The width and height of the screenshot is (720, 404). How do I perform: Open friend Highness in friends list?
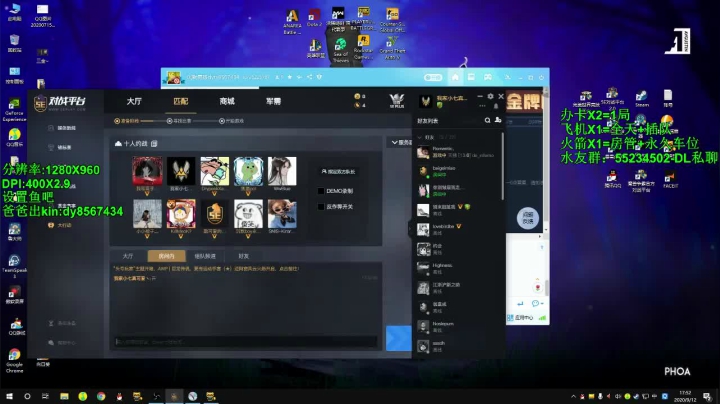pyautogui.click(x=458, y=268)
